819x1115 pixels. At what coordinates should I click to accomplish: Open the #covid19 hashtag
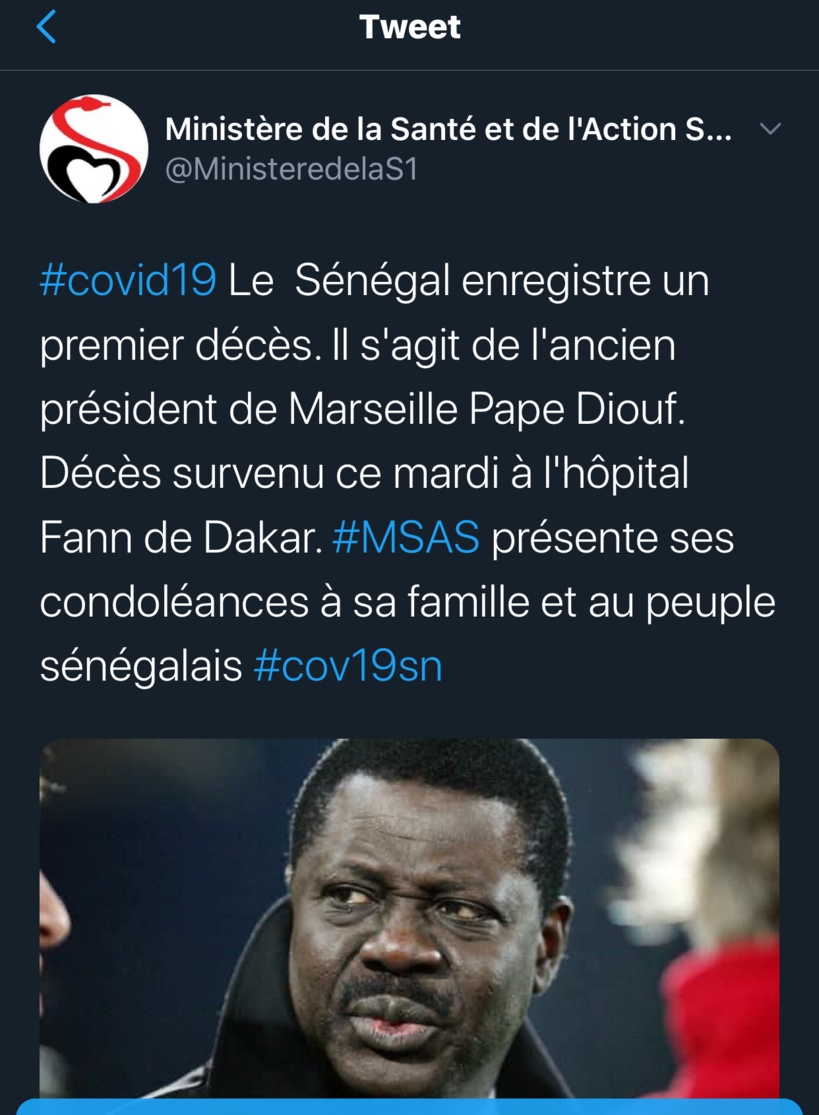(x=127, y=281)
